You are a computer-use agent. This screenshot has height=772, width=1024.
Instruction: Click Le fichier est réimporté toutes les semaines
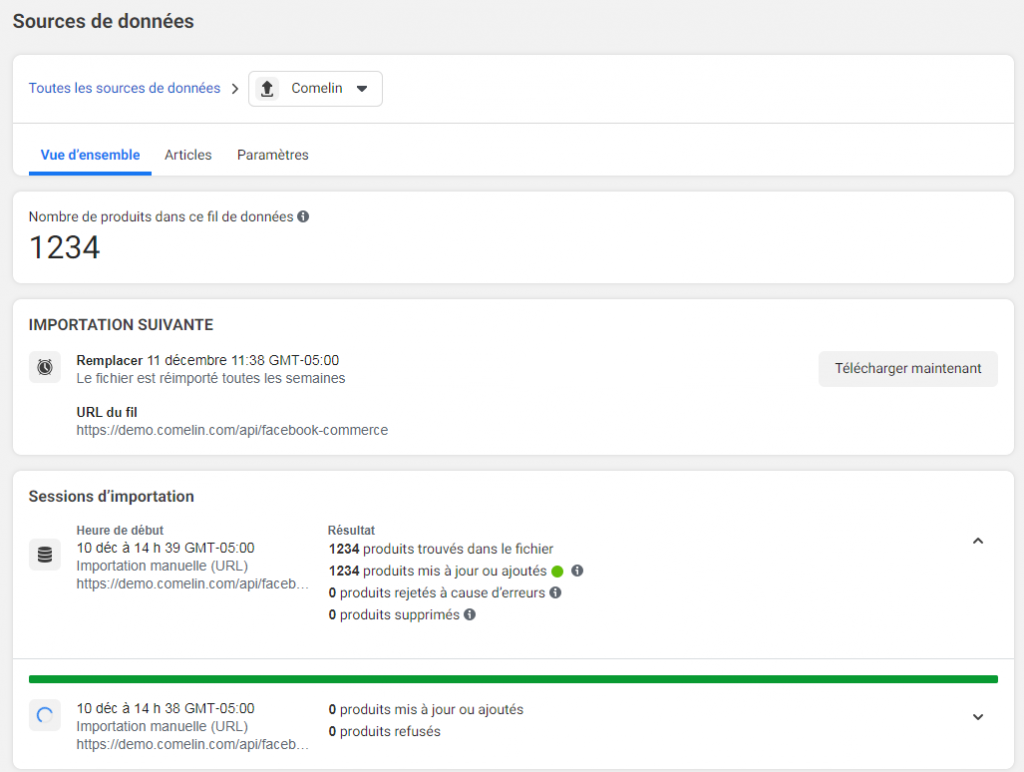tap(211, 378)
